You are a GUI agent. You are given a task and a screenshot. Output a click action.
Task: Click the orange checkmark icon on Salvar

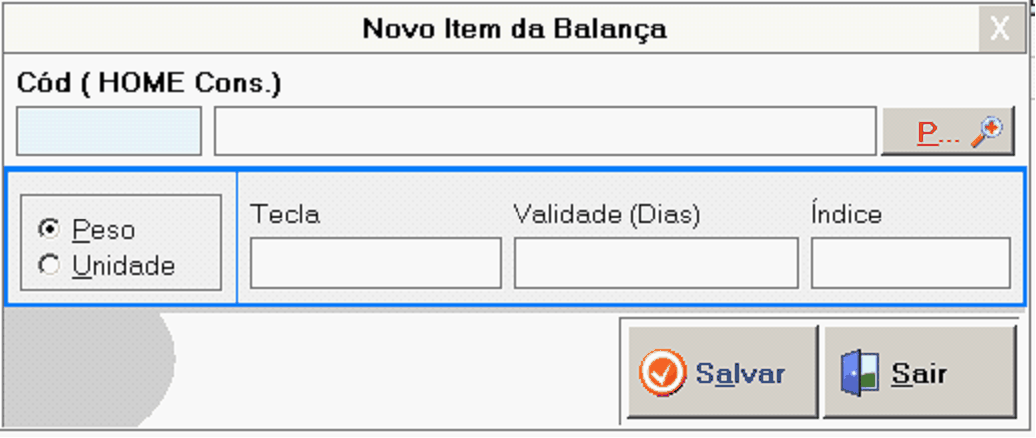pyautogui.click(x=660, y=373)
